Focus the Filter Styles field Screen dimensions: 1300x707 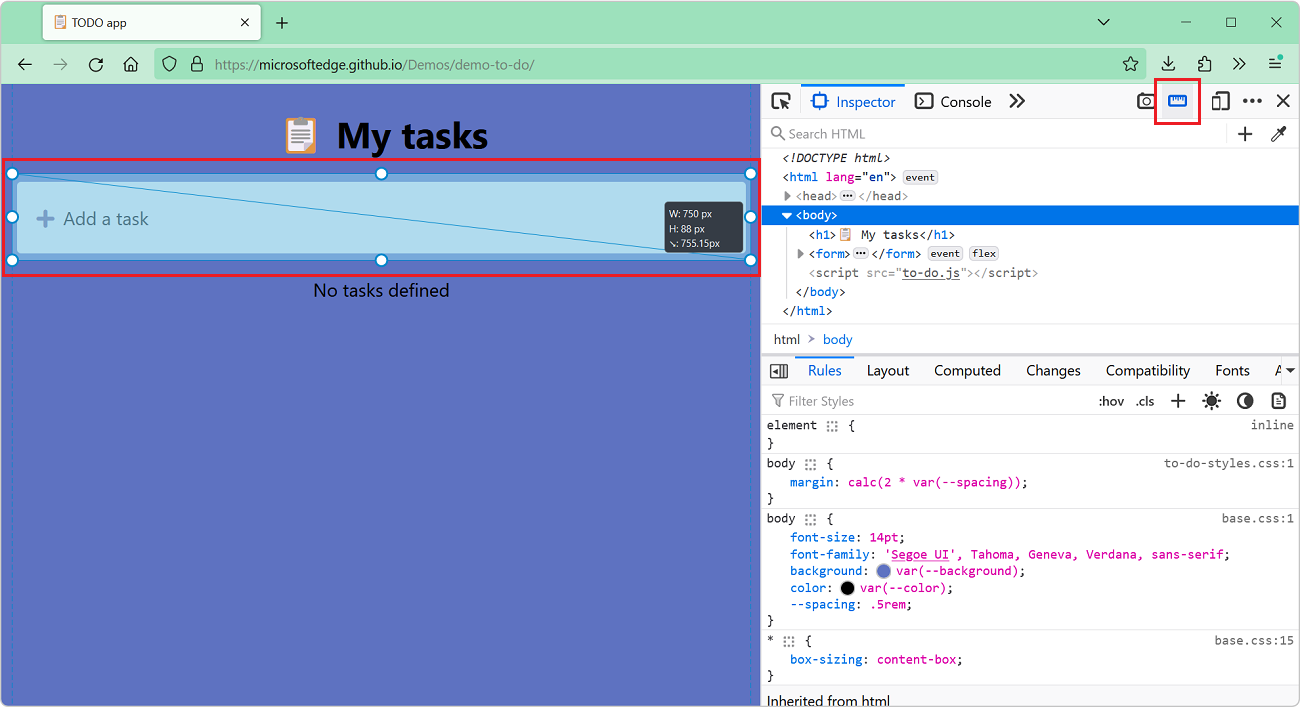(927, 401)
